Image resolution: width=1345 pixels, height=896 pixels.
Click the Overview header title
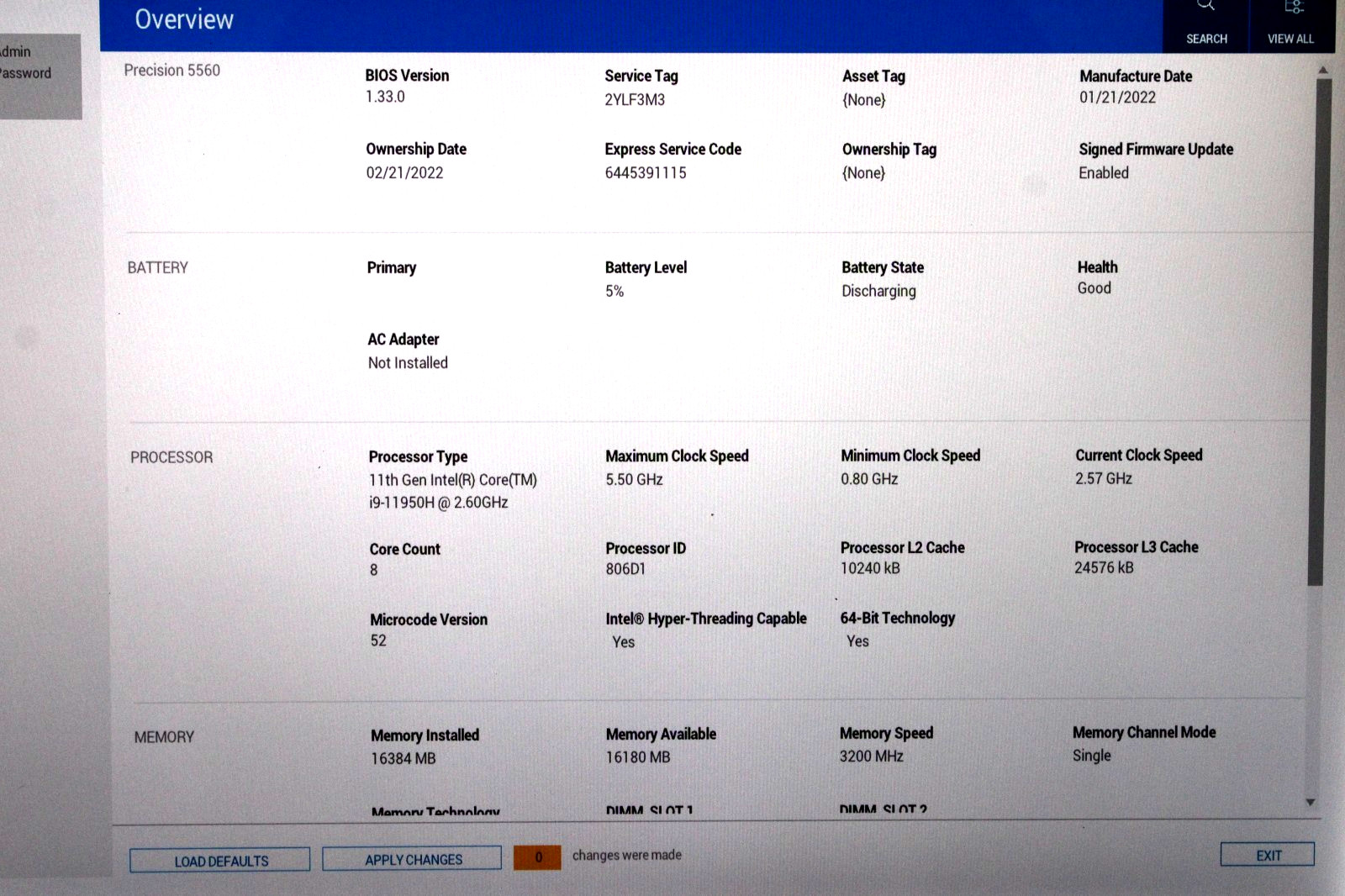click(184, 19)
